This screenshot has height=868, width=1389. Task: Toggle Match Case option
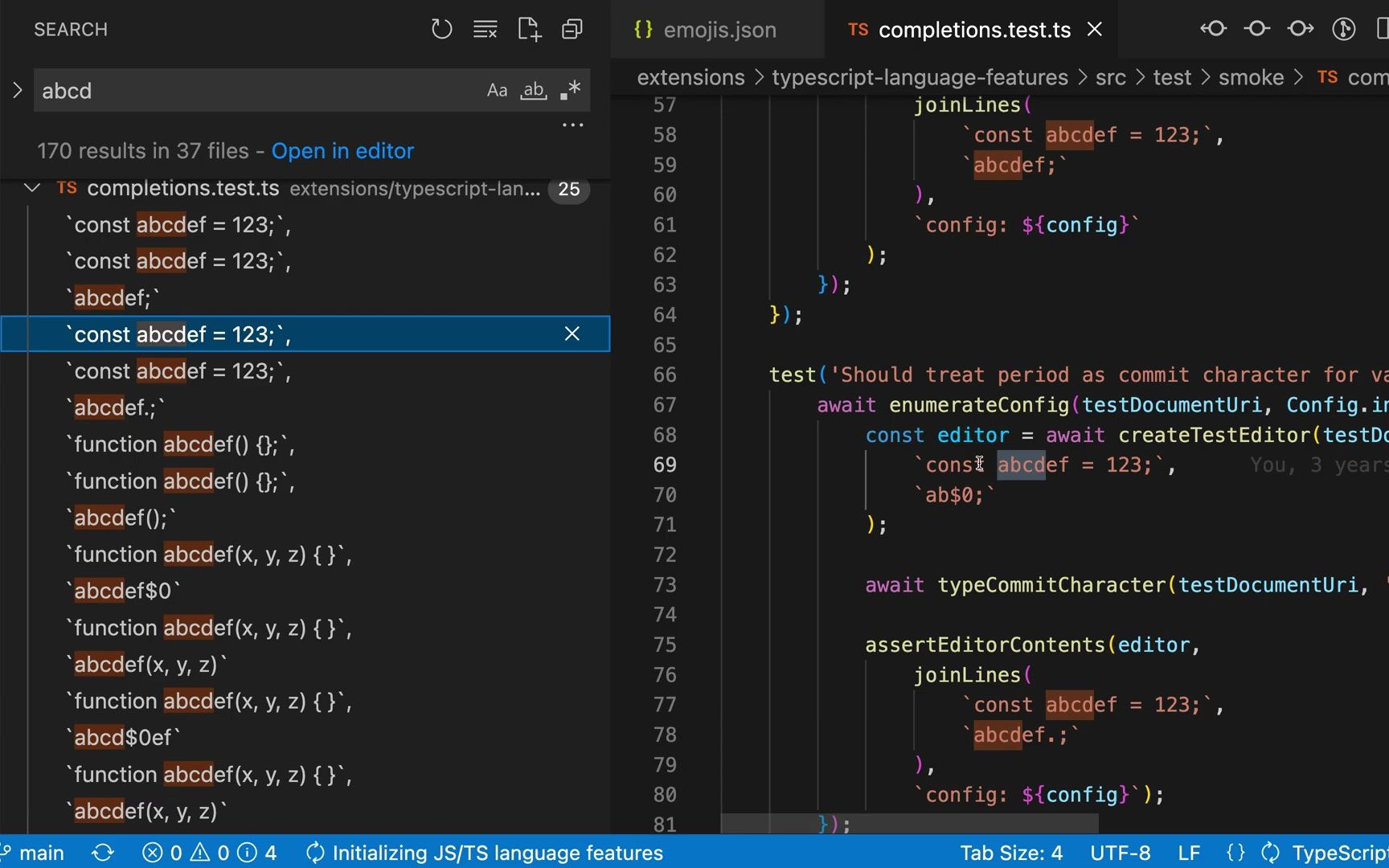coord(497,90)
